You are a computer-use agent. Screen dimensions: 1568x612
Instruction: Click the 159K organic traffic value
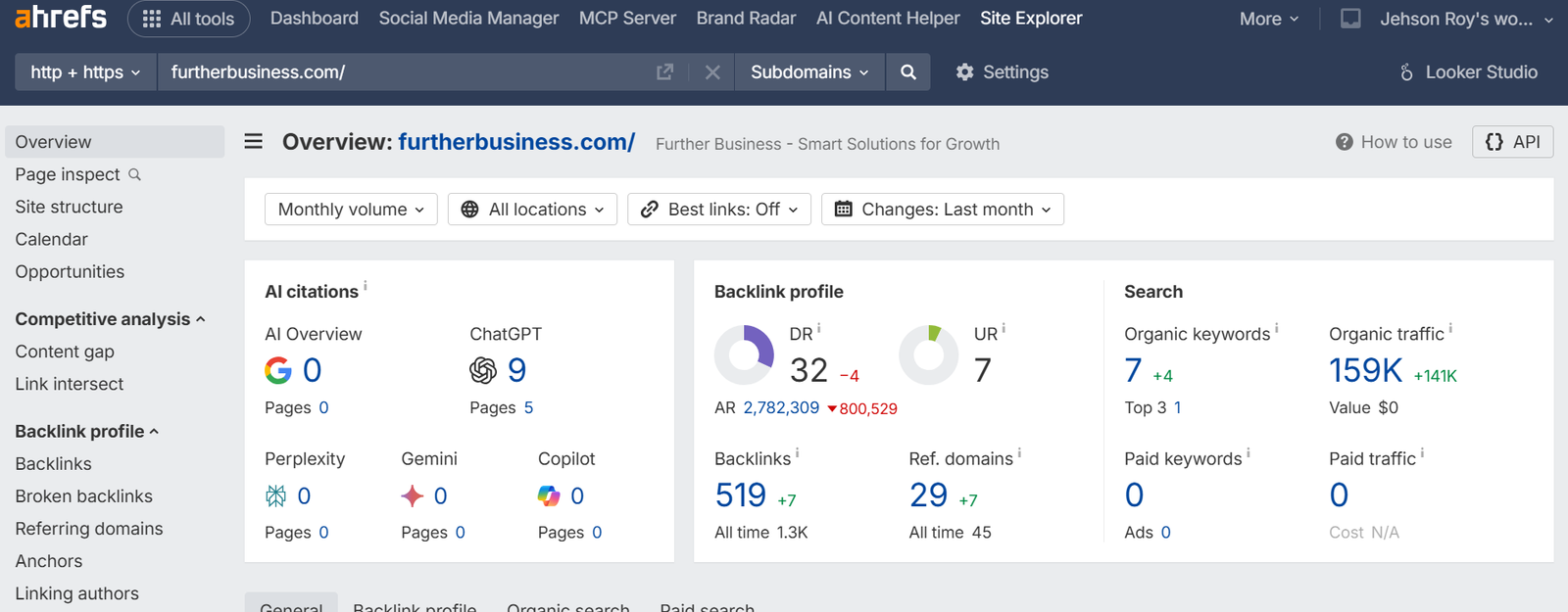point(1366,370)
